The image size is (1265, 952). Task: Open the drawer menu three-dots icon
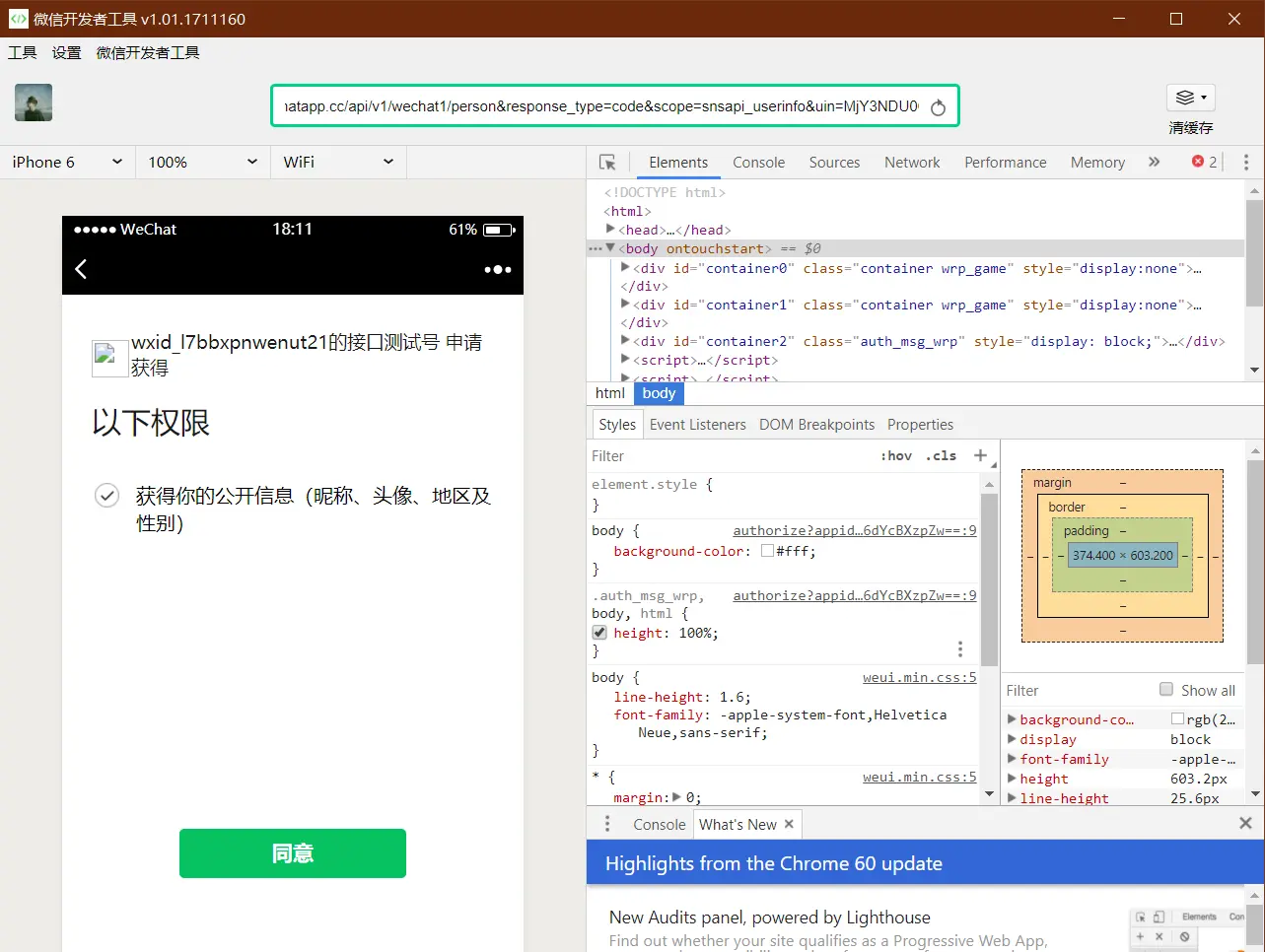pos(607,824)
